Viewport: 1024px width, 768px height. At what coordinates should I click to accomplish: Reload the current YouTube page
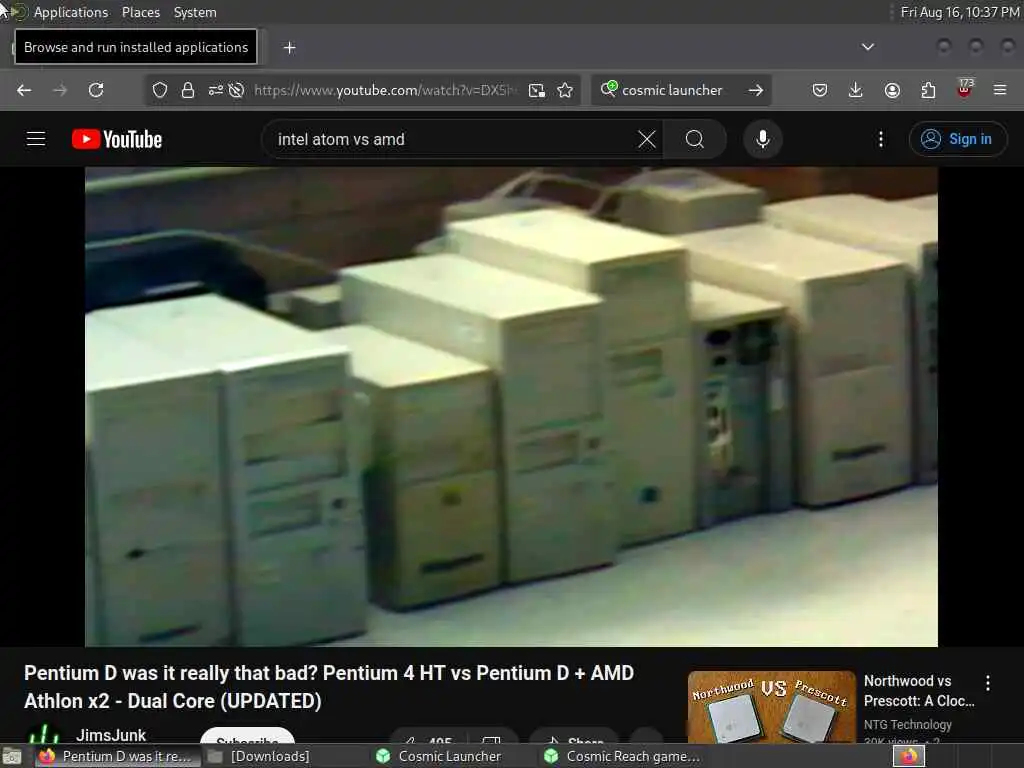[x=96, y=90]
